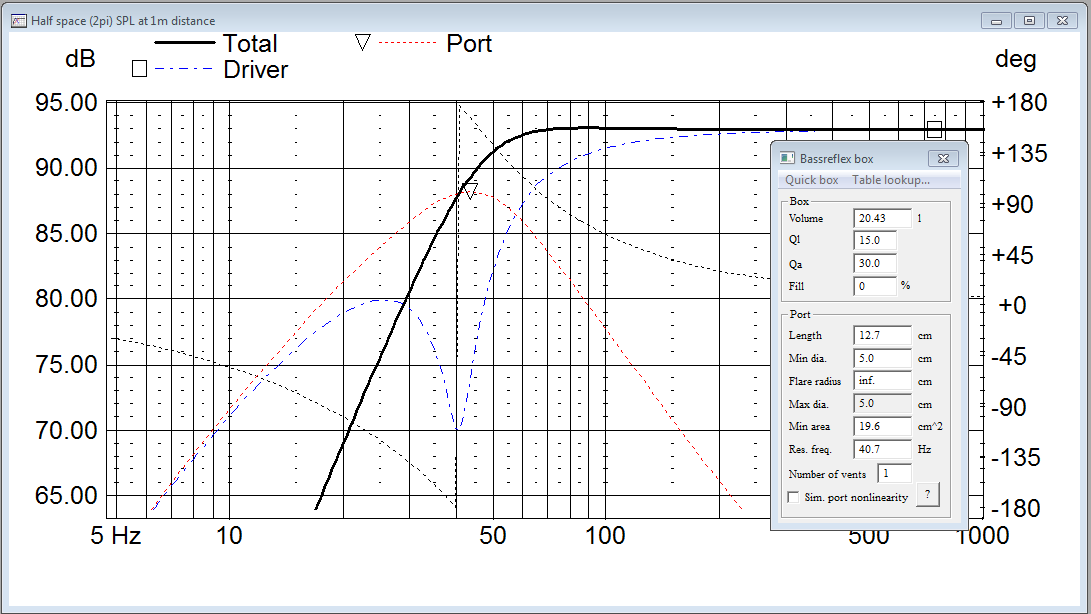Click the -90 deg axis label
1091x614 pixels.
click(x=1009, y=407)
